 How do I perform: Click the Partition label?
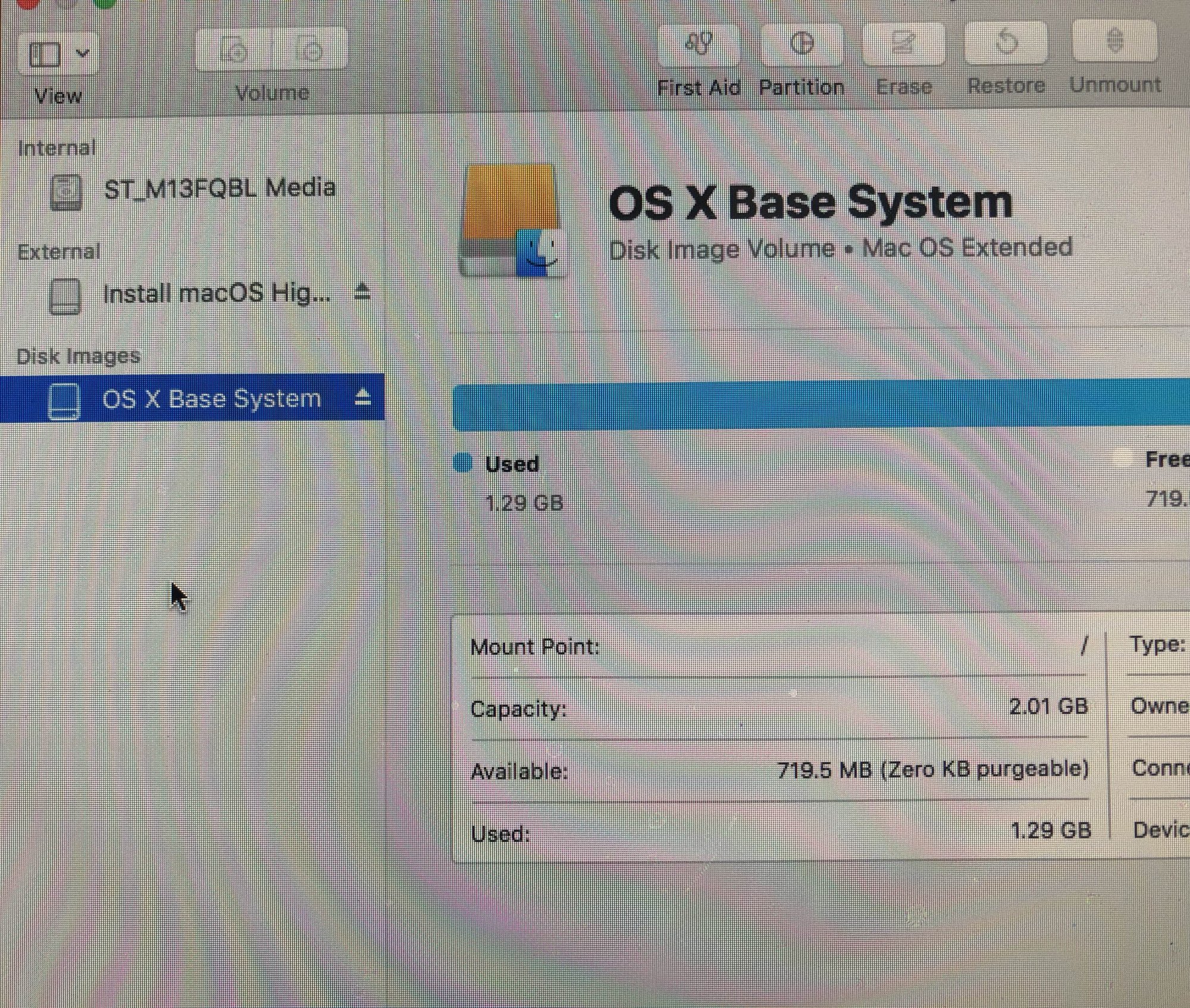tap(801, 88)
